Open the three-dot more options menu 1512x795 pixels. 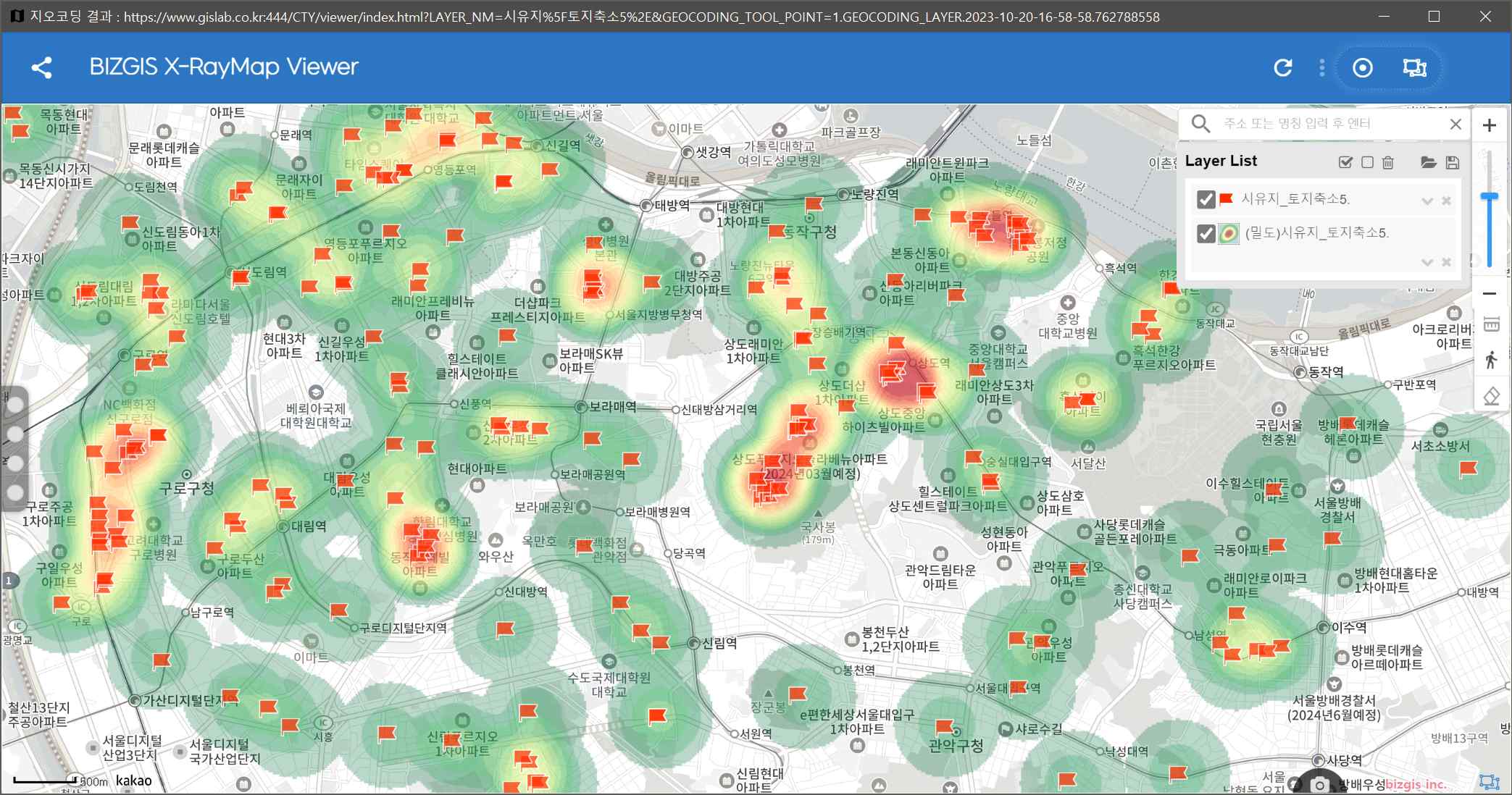(1322, 67)
